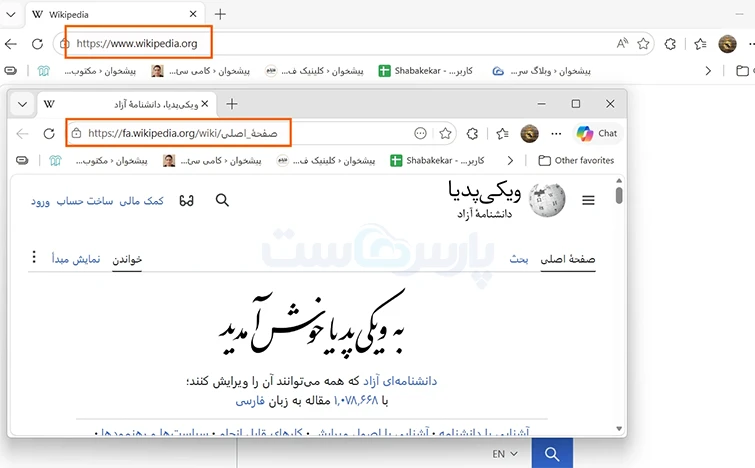Viewport: 755px width, 468px height.
Task: Open Shabakekar bookmark in front window favorites bar
Action: (437, 160)
